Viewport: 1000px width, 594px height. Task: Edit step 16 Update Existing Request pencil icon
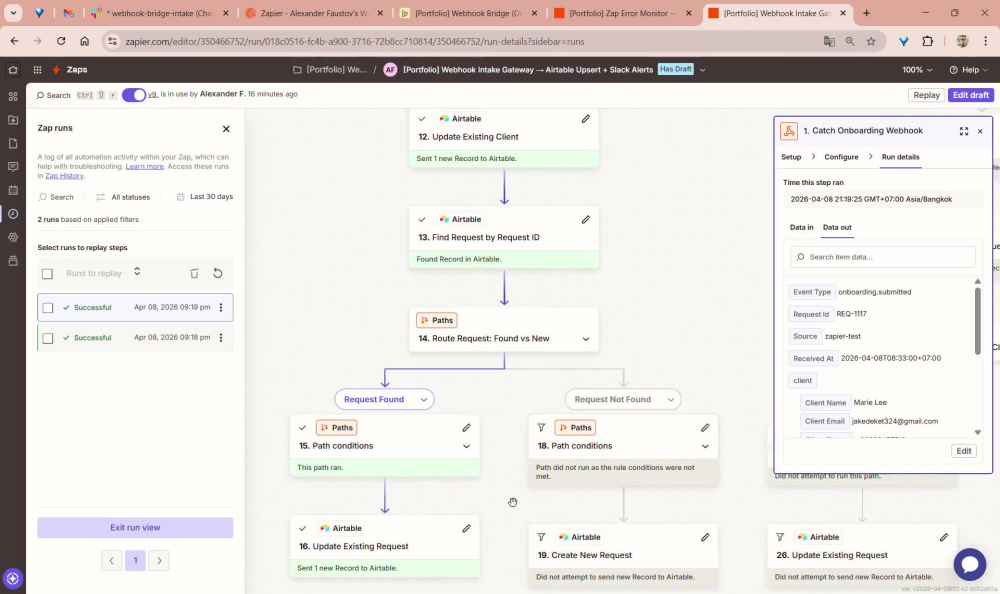click(x=466, y=528)
